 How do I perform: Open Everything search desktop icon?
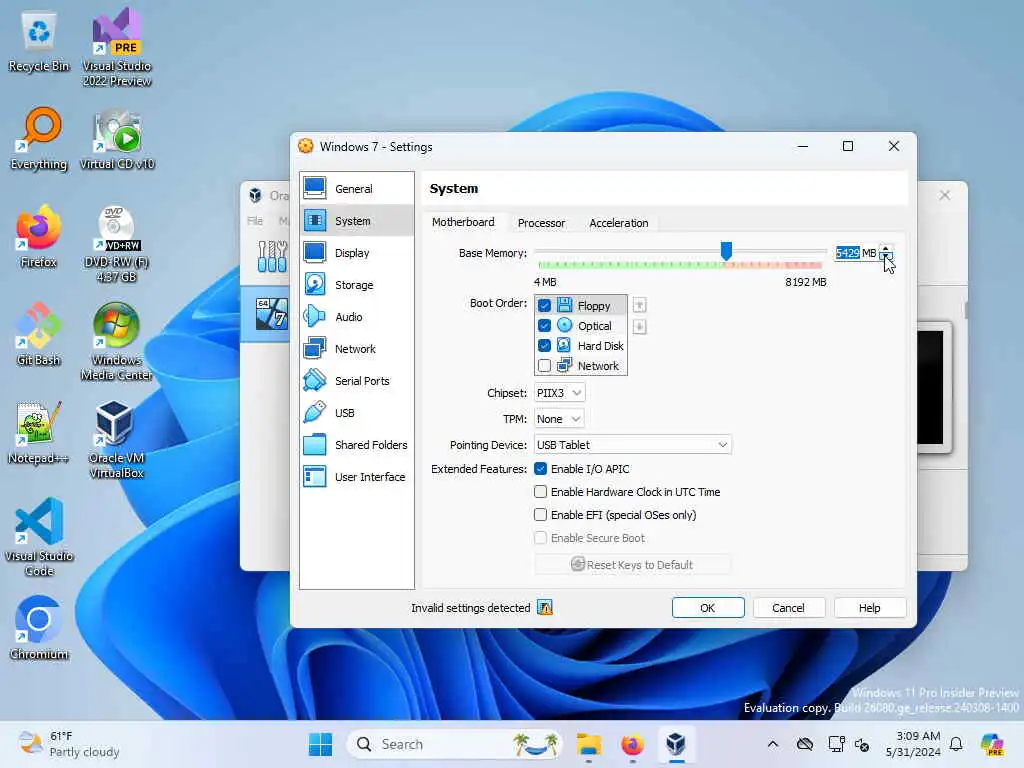coord(39,139)
